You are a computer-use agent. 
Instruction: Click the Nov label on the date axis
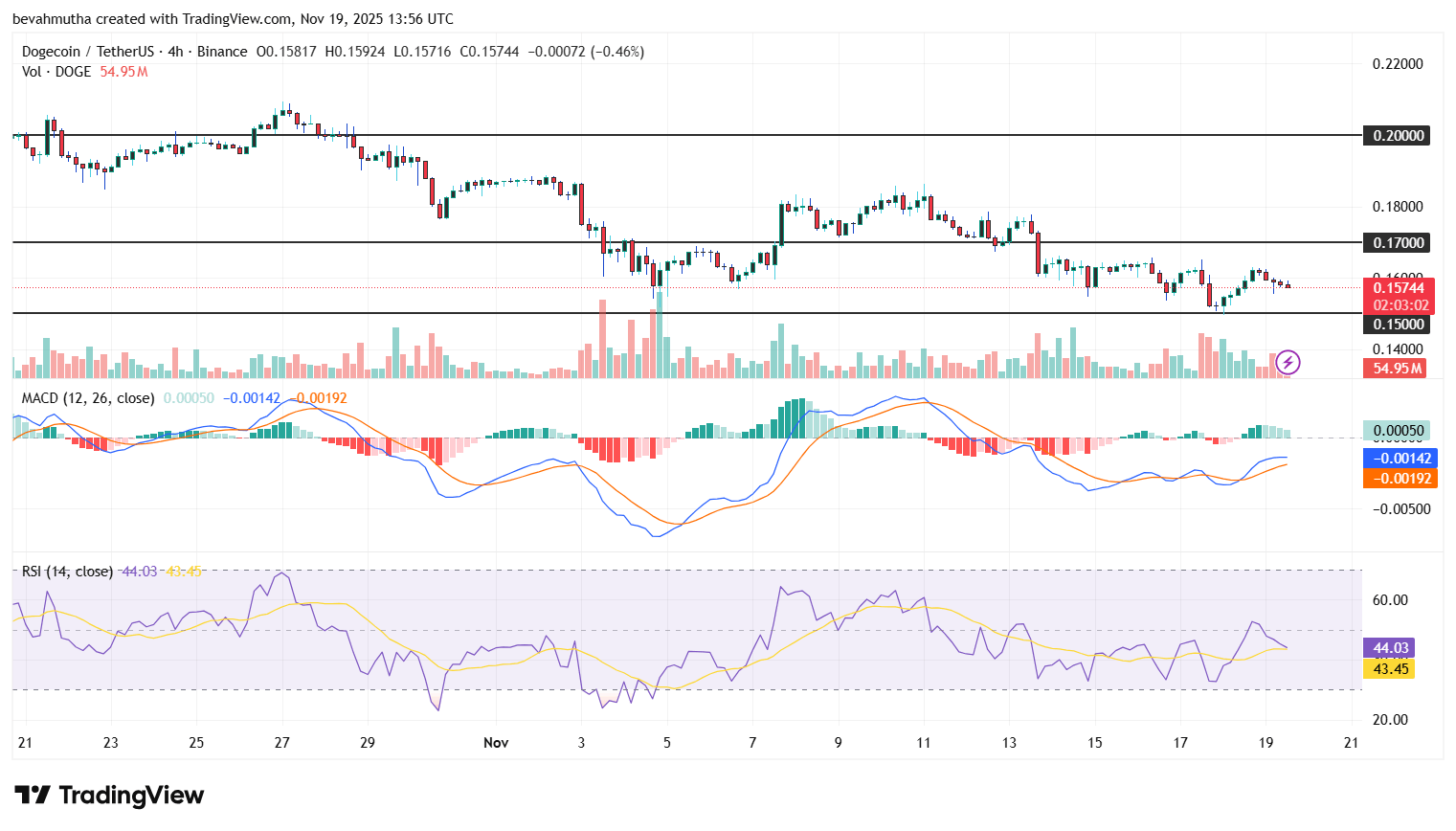[496, 742]
